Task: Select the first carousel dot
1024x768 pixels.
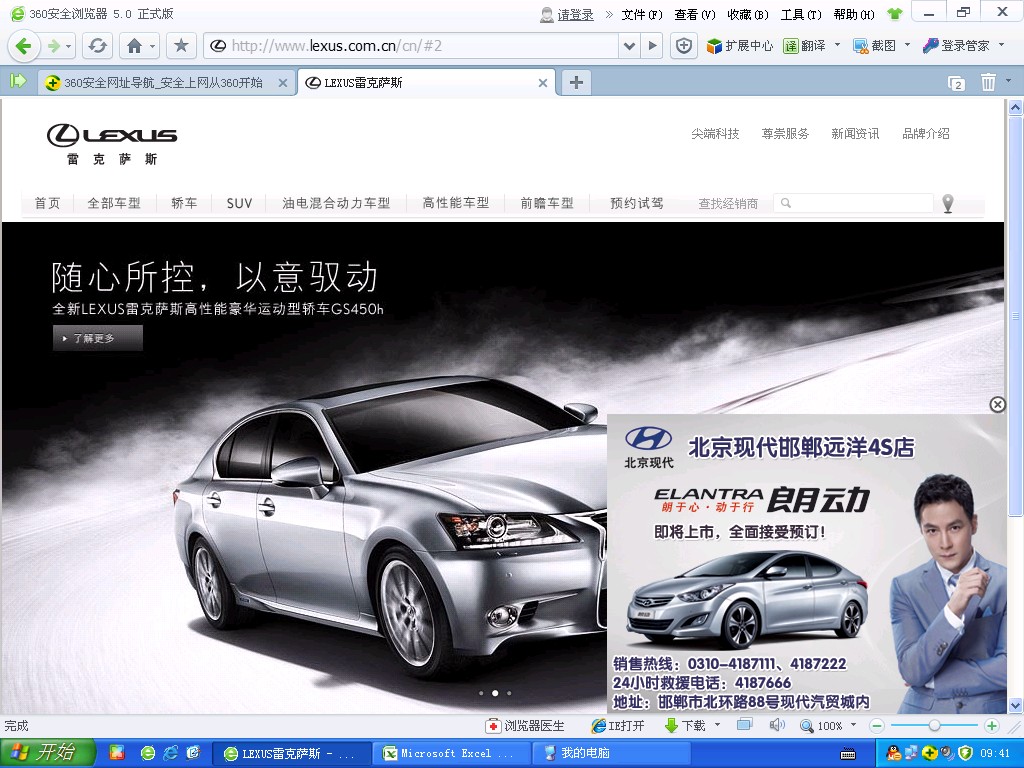Action: click(481, 693)
